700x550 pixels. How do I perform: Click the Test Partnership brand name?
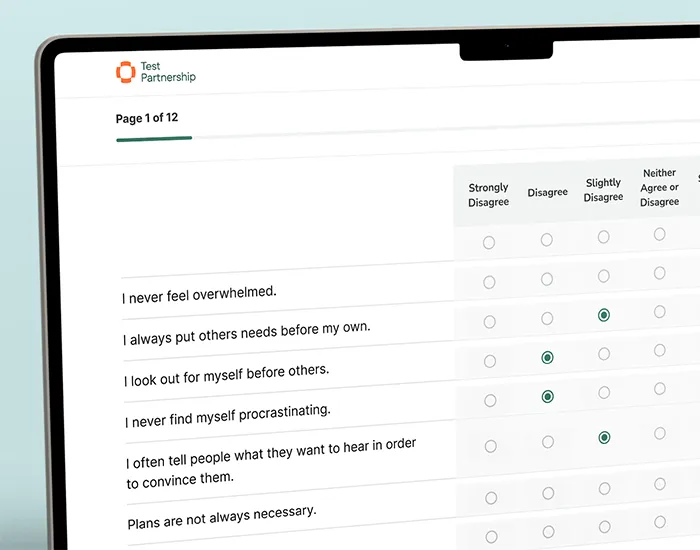pos(168,71)
